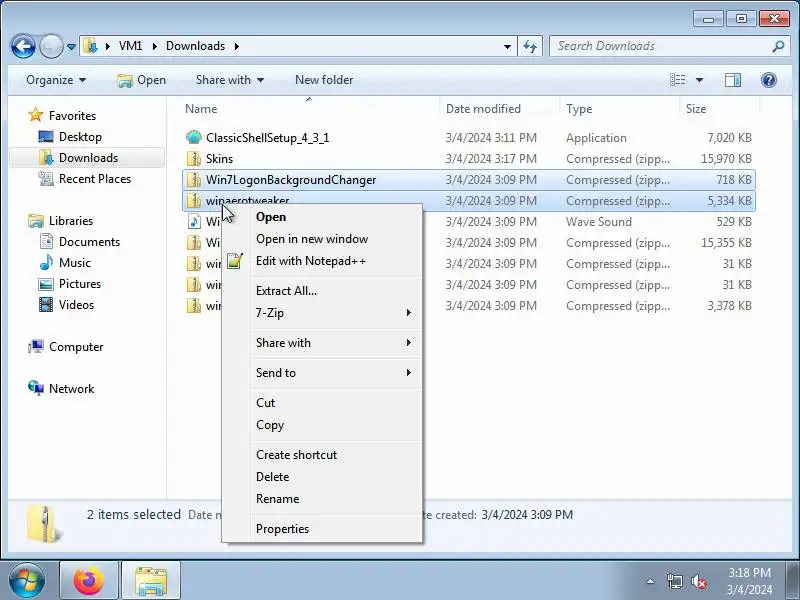
Task: Click the 5,334 KB size cell
Action: point(729,201)
